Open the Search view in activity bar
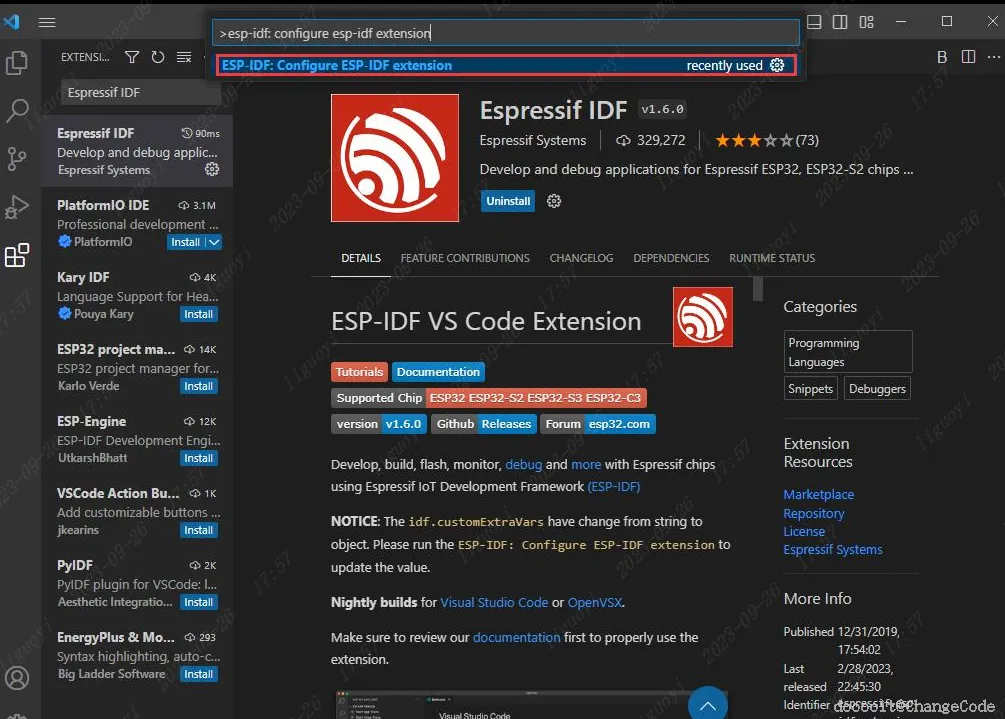 (17, 110)
